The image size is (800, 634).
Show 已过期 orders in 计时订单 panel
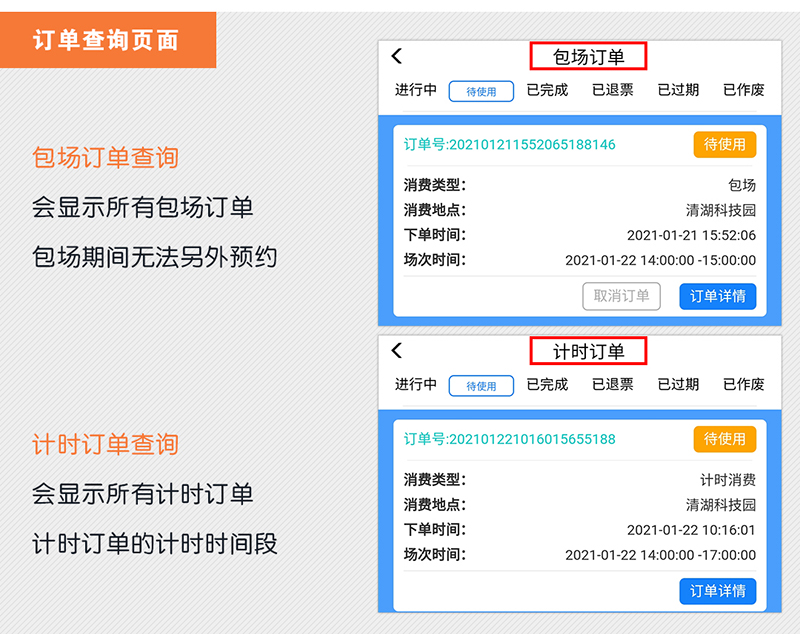pyautogui.click(x=678, y=384)
